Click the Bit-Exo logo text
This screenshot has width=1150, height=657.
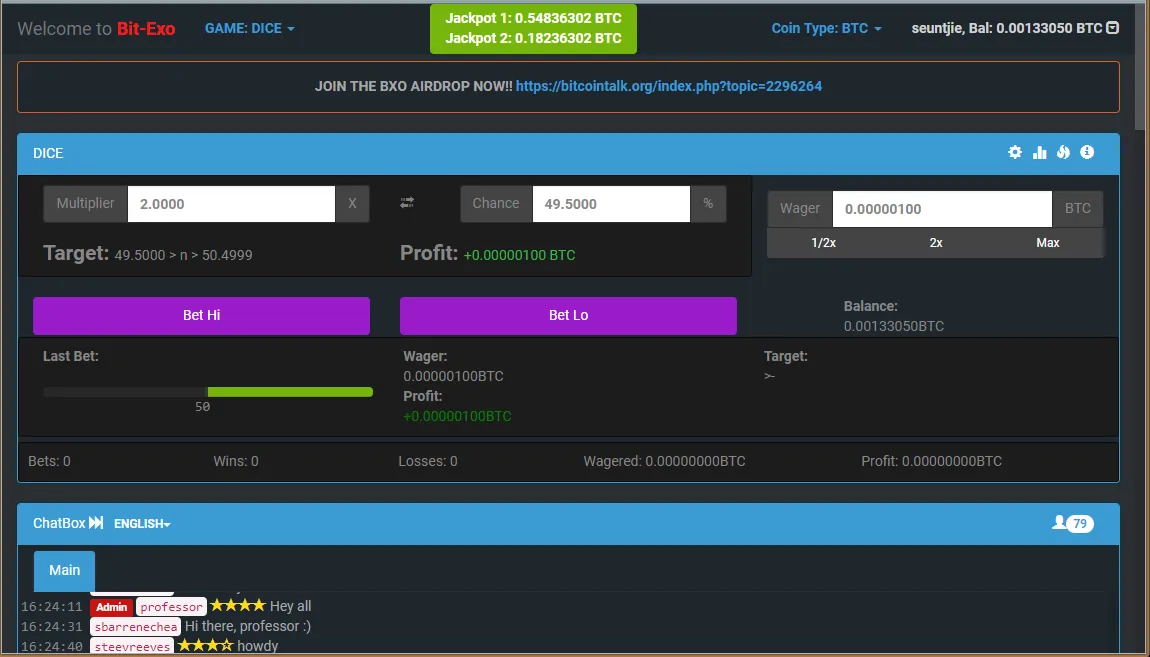coord(146,29)
